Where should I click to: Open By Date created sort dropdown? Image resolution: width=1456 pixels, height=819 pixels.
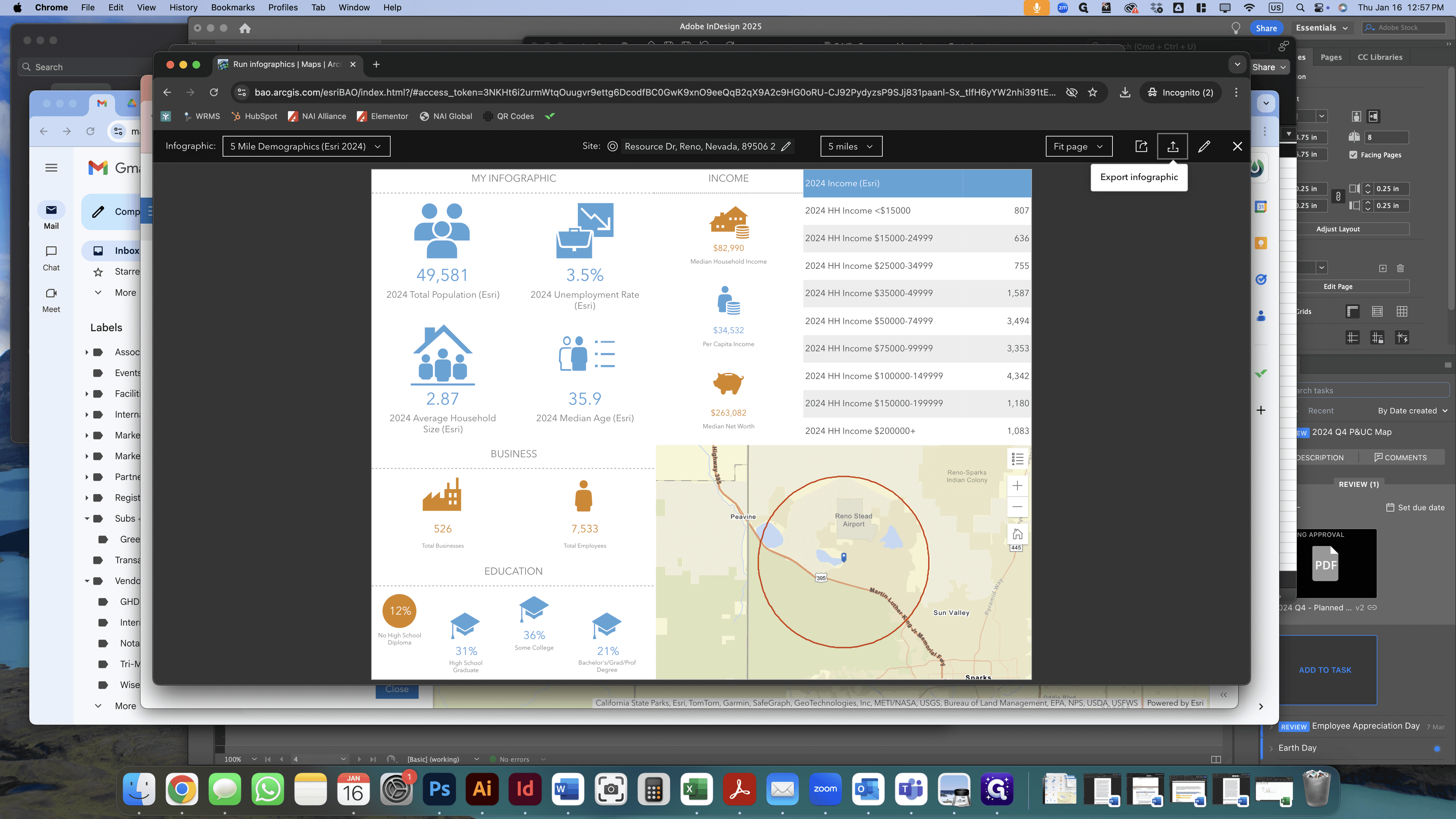click(x=1412, y=411)
